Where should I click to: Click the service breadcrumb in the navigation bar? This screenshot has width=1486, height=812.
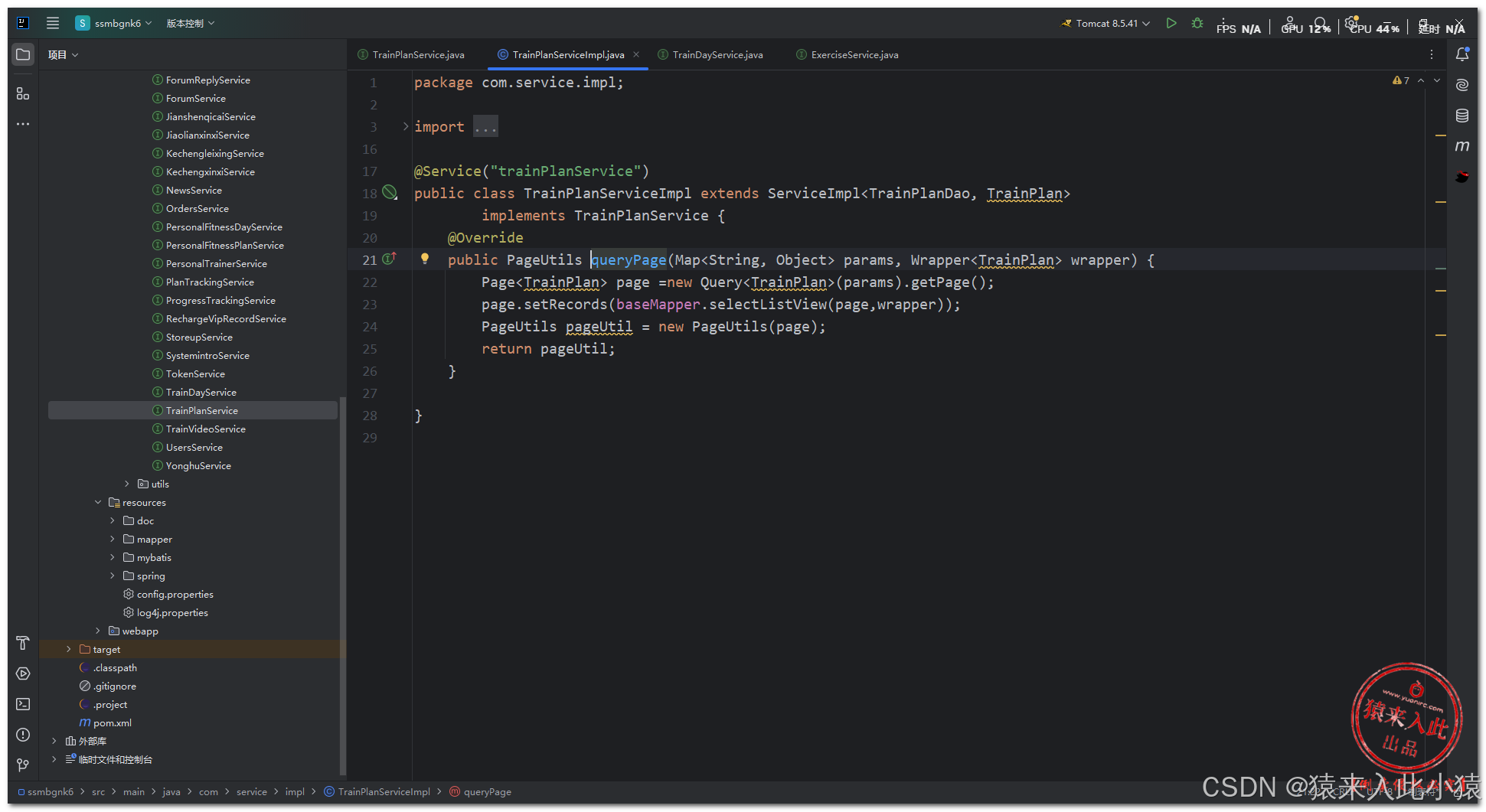click(x=252, y=791)
